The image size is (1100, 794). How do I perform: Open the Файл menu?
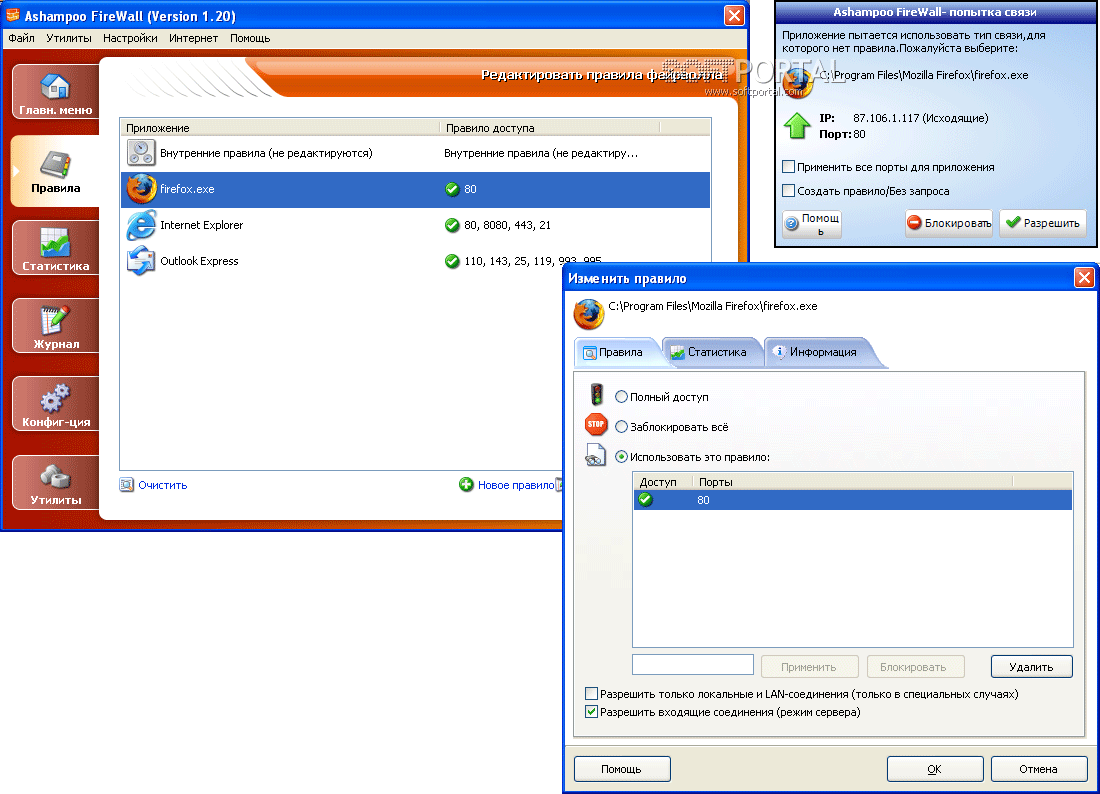click(x=21, y=38)
